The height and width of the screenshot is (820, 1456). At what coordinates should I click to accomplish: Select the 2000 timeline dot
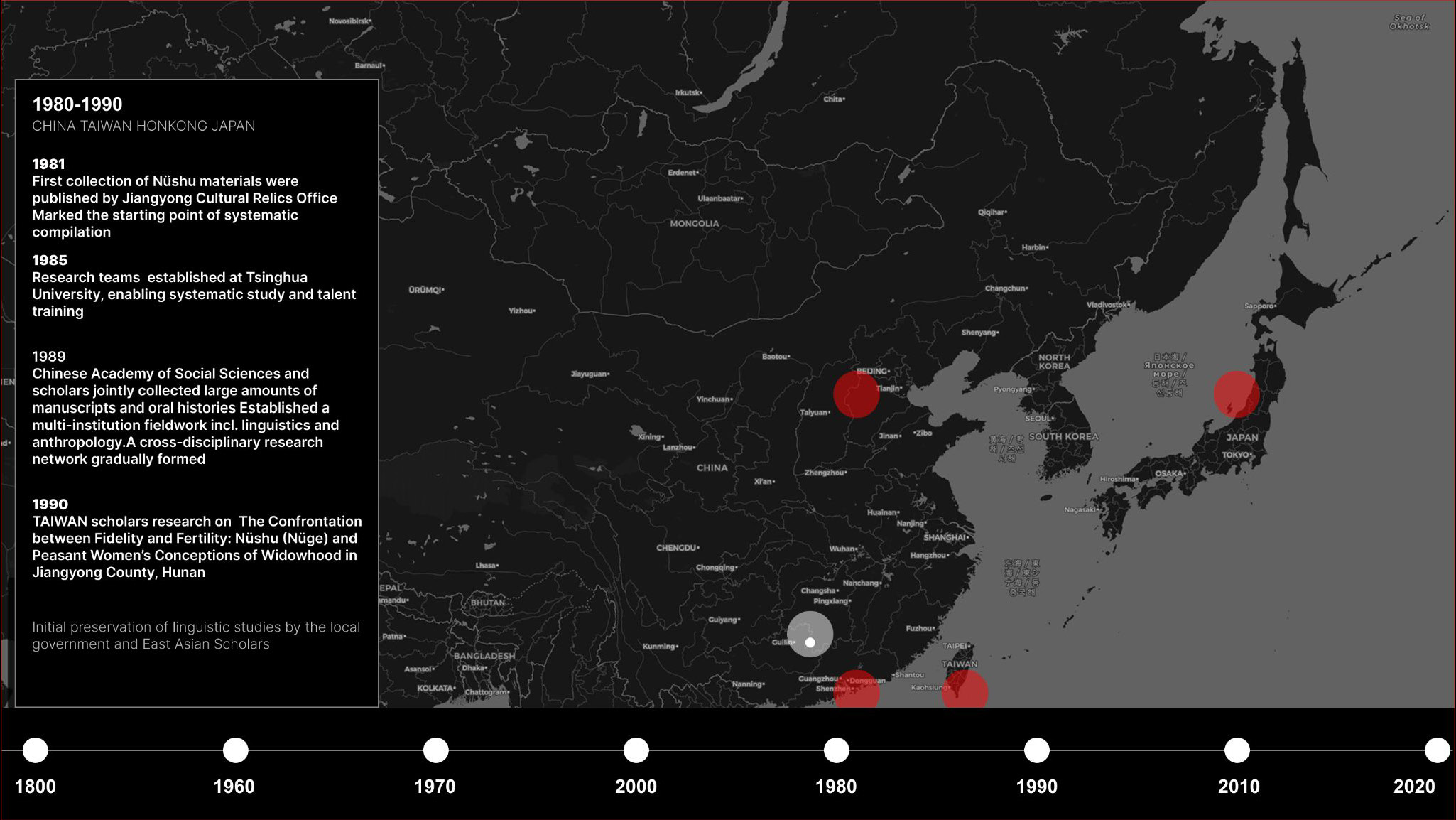636,750
